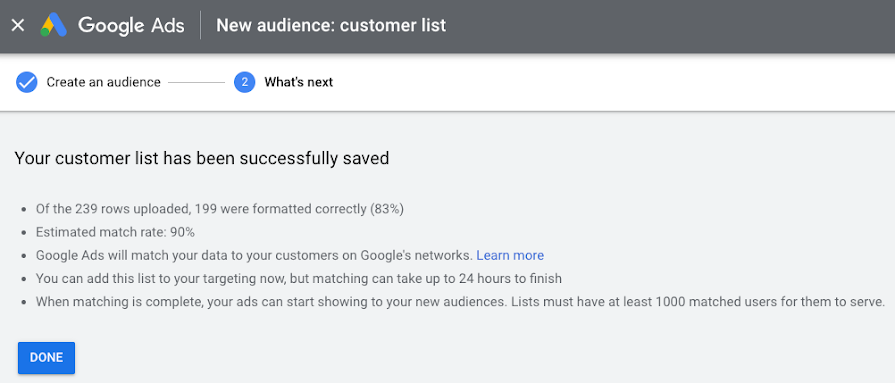This screenshot has height=383, width=895.
Task: Click the step 2 number circle
Action: [x=244, y=82]
